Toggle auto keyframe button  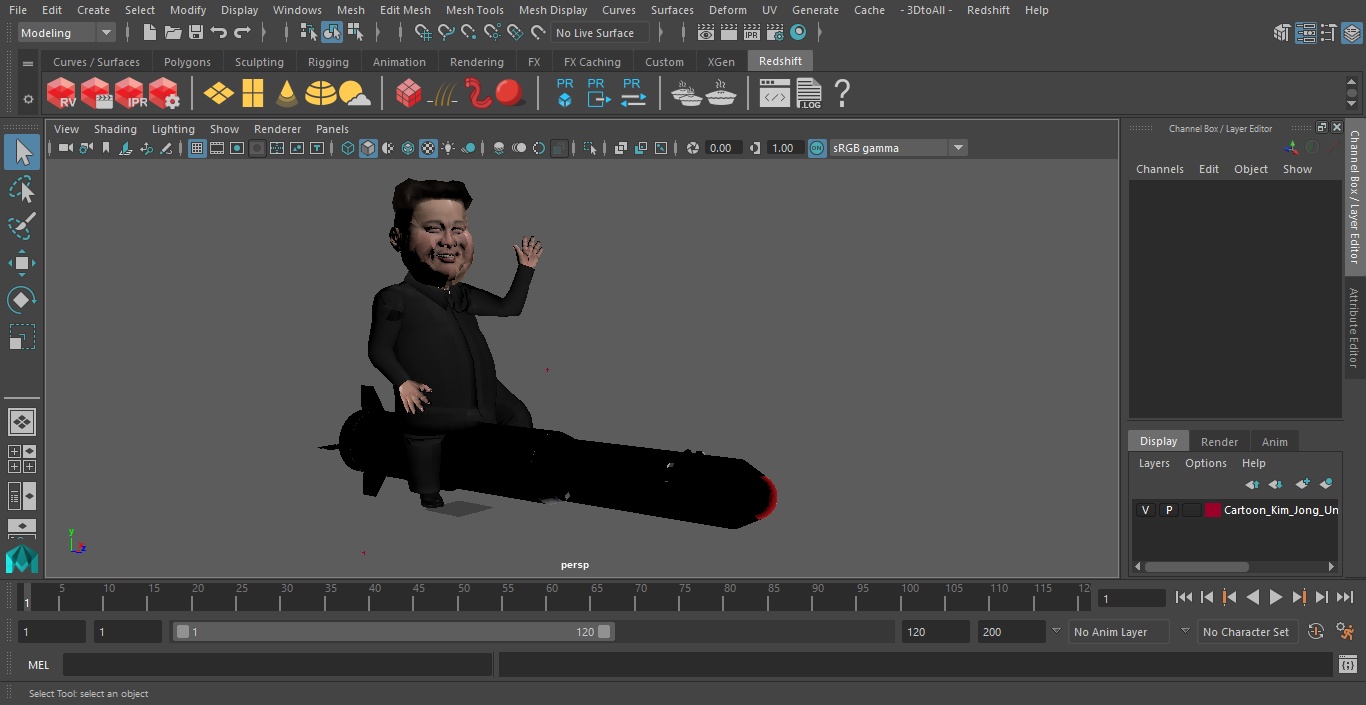1316,632
